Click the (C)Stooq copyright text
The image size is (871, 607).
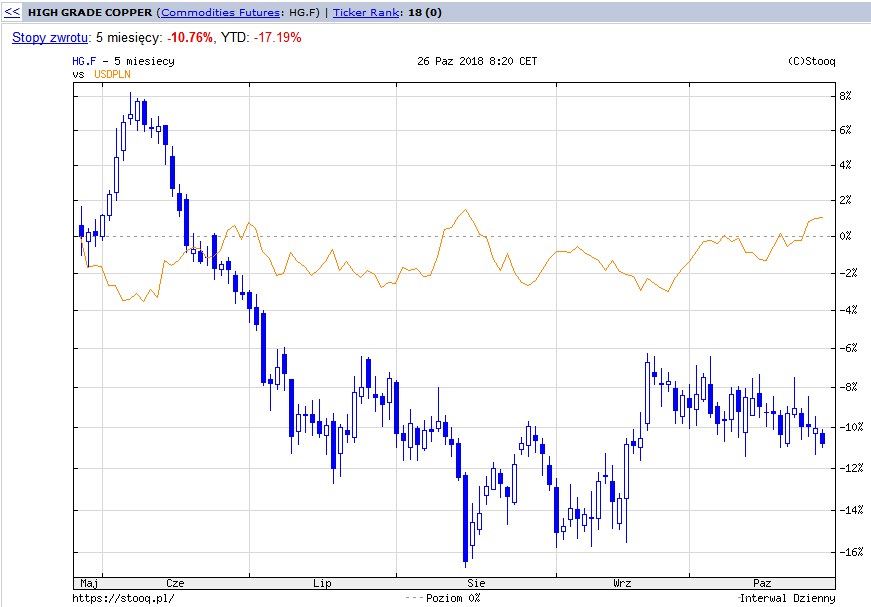[x=812, y=61]
